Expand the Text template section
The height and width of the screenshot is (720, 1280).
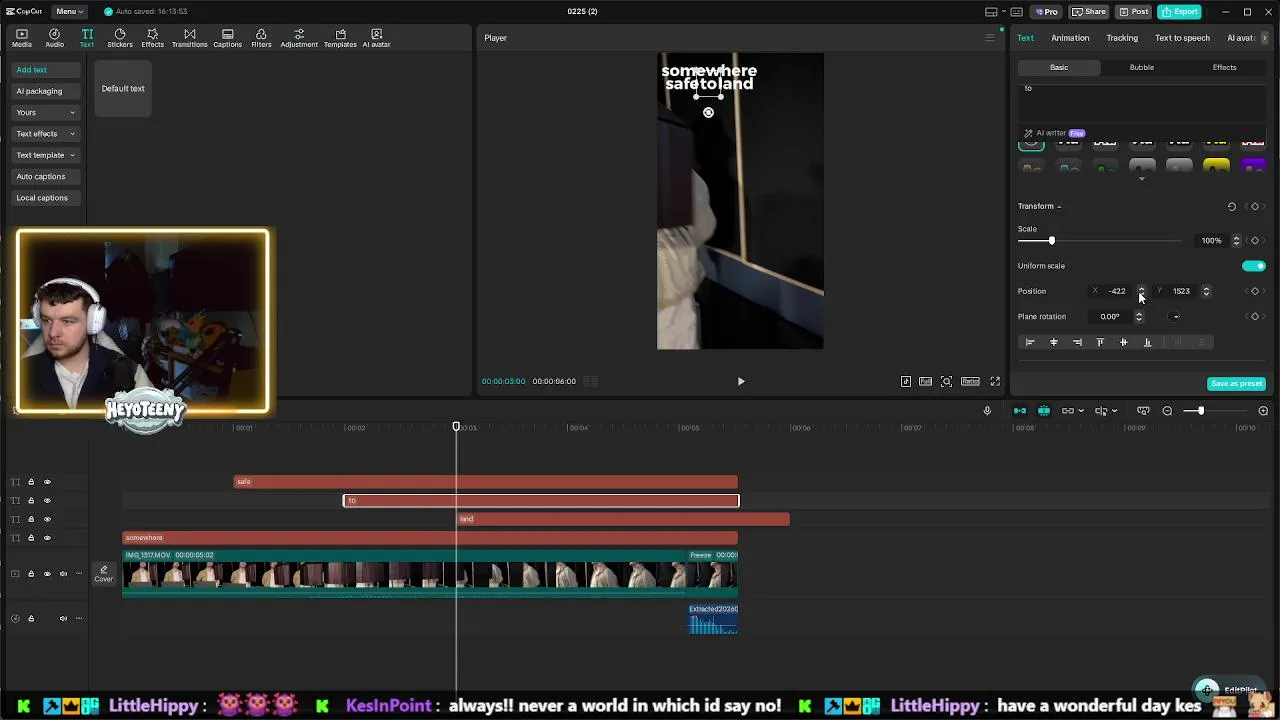[46, 155]
